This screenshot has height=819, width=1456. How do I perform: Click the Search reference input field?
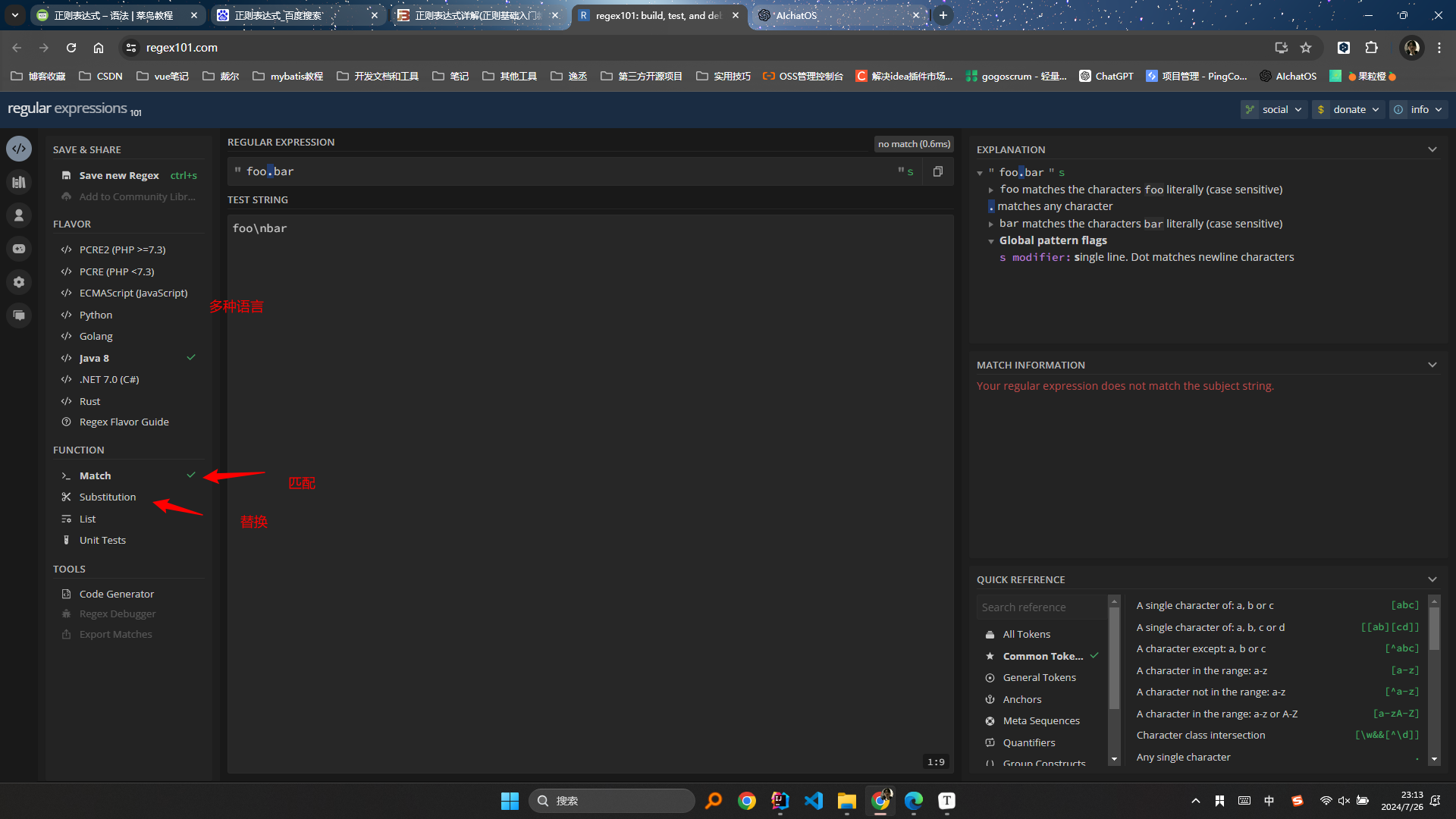coord(1040,607)
